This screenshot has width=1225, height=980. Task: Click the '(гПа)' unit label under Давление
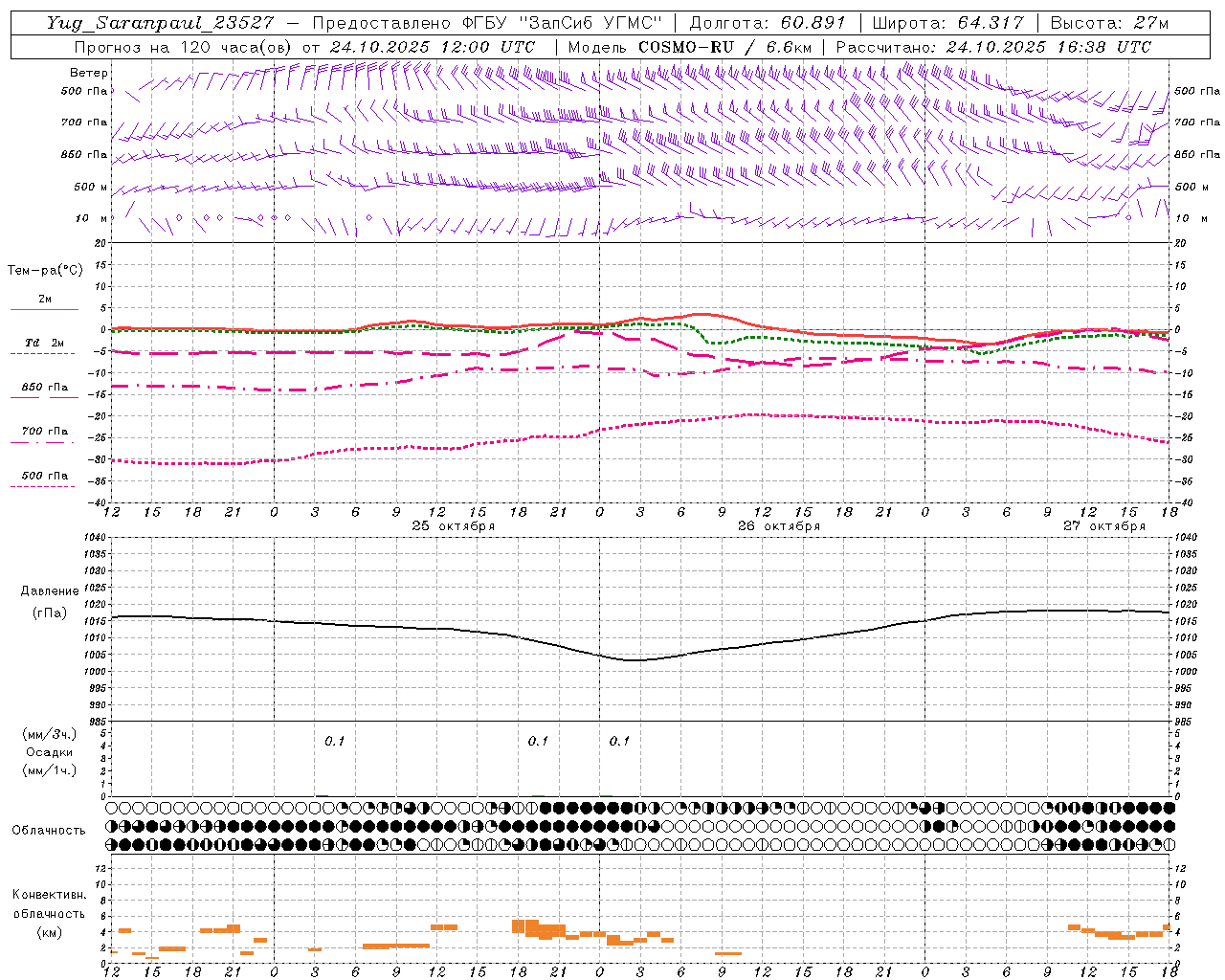coord(50,613)
